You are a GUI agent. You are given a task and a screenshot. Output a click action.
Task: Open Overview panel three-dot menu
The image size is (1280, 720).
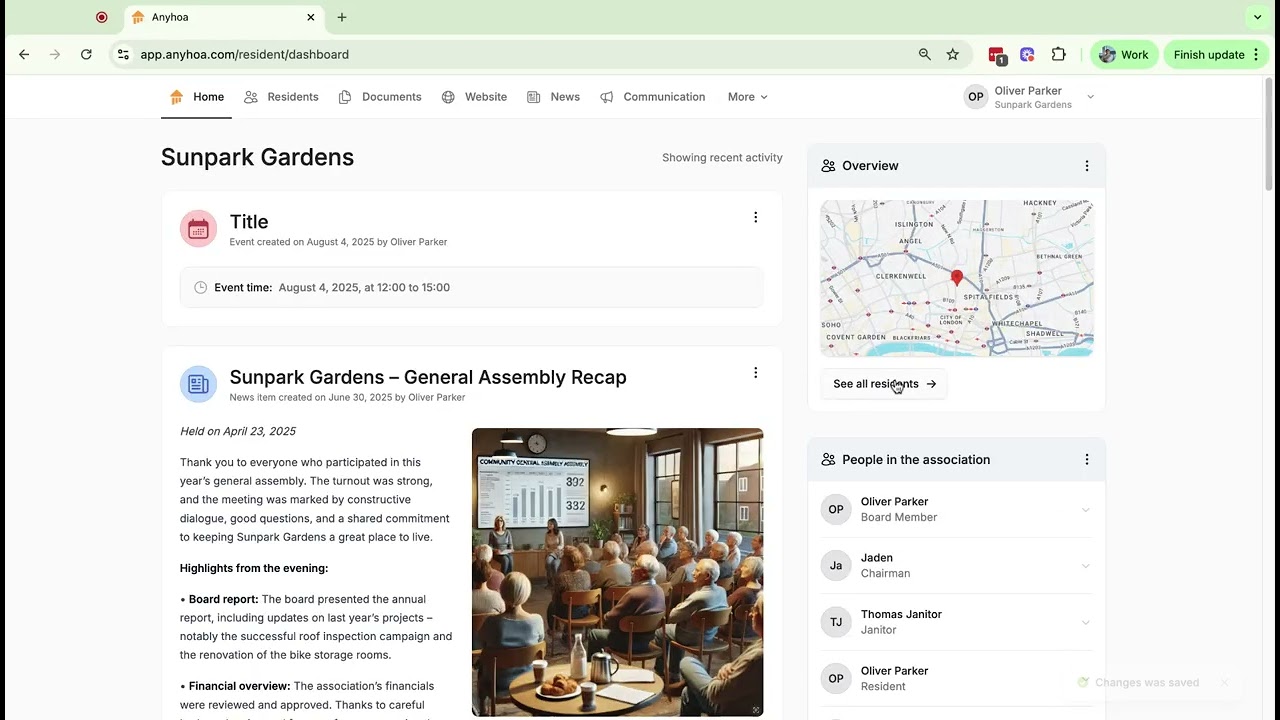1087,166
